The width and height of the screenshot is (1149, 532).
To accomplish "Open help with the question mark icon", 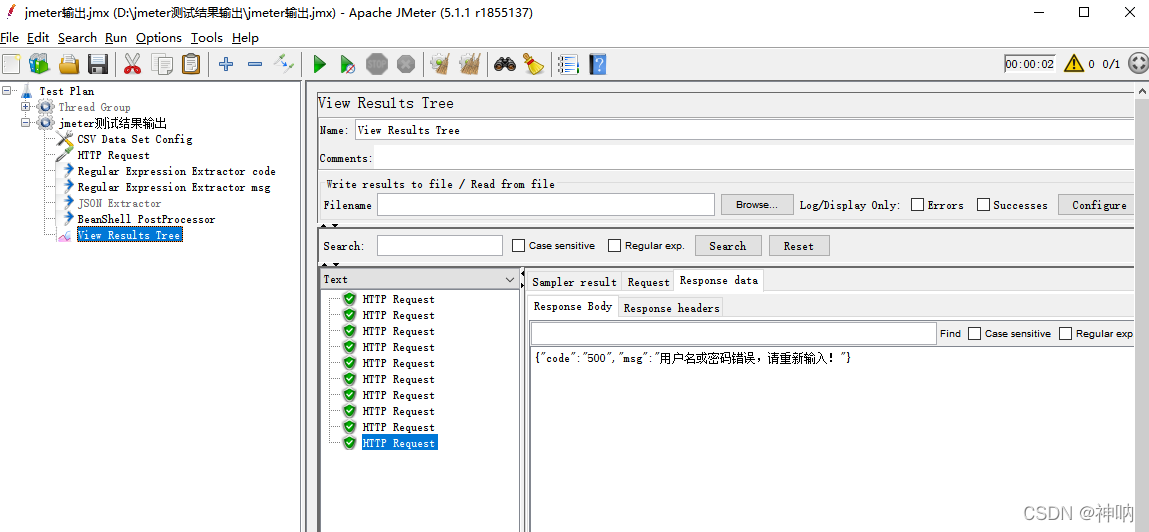I will [x=598, y=64].
